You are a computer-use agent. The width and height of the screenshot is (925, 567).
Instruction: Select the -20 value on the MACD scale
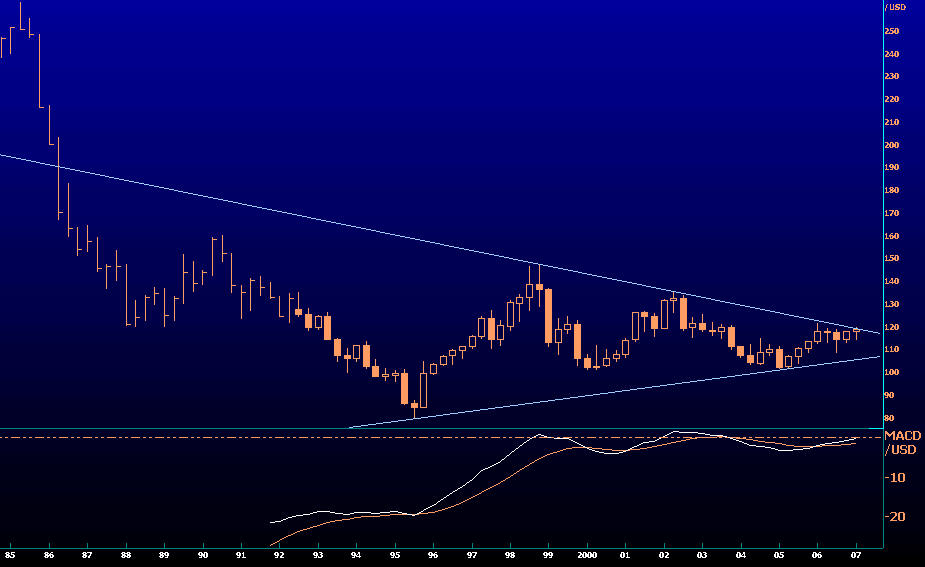pos(896,517)
